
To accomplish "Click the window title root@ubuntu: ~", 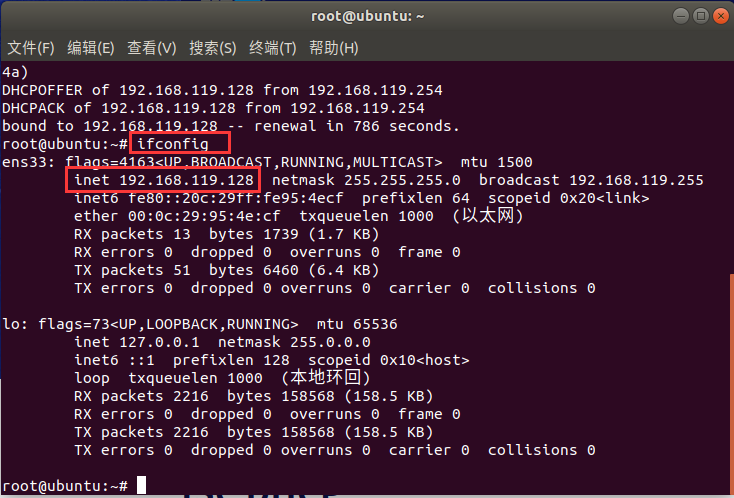I will (x=368, y=16).
